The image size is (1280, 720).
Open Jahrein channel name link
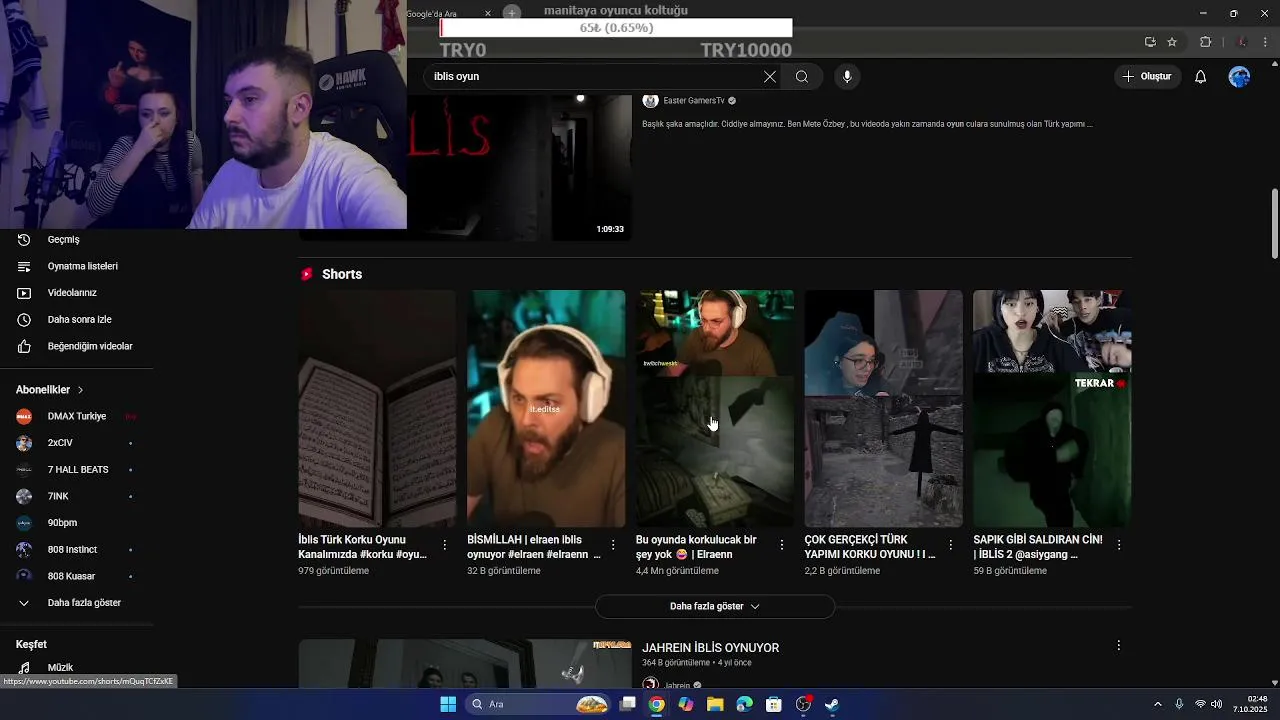(677, 686)
